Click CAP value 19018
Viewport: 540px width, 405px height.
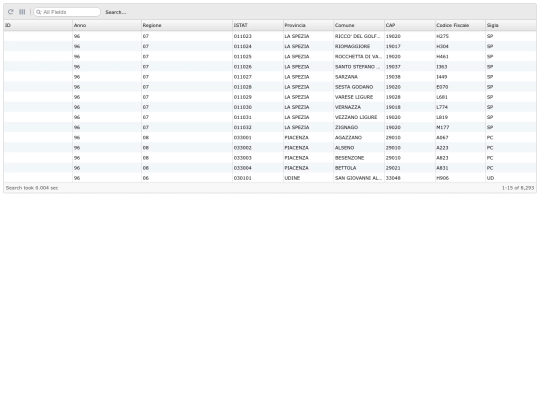393,107
